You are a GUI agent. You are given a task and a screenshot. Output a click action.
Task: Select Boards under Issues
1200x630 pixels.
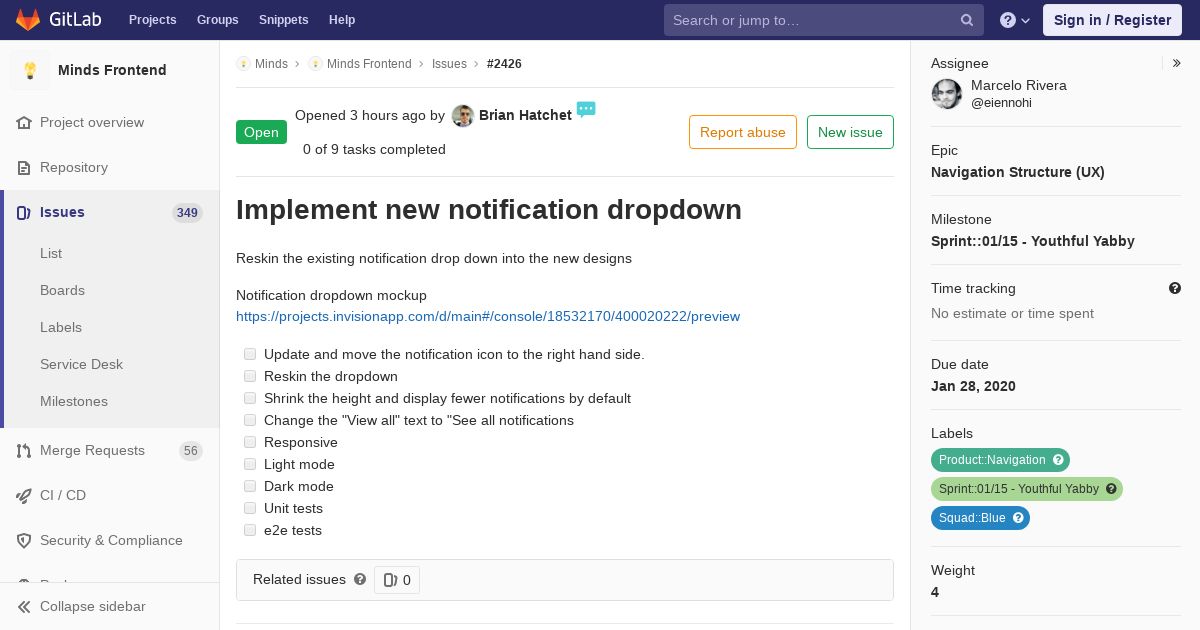point(62,291)
